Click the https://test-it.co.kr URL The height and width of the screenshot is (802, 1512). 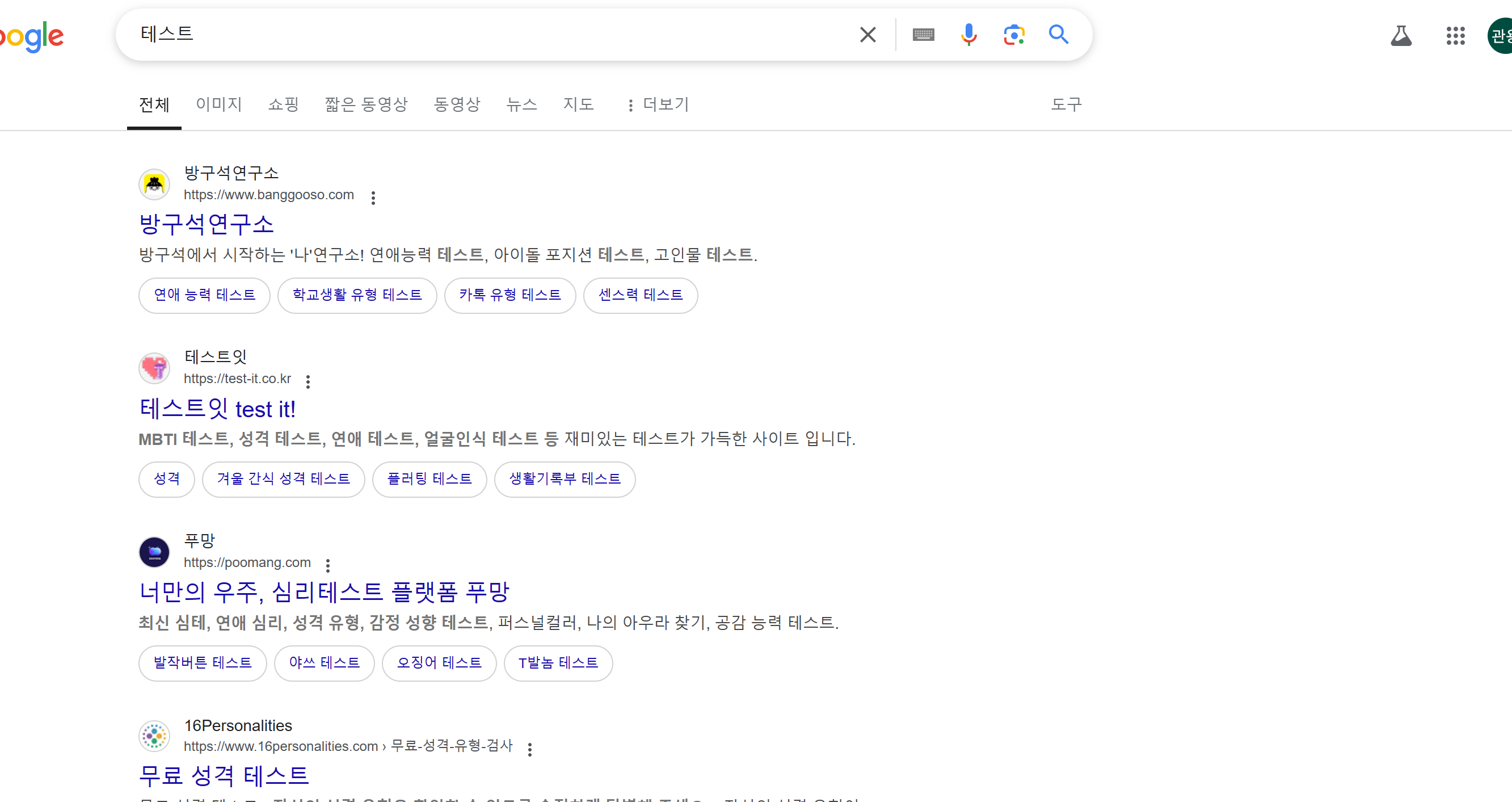point(237,379)
